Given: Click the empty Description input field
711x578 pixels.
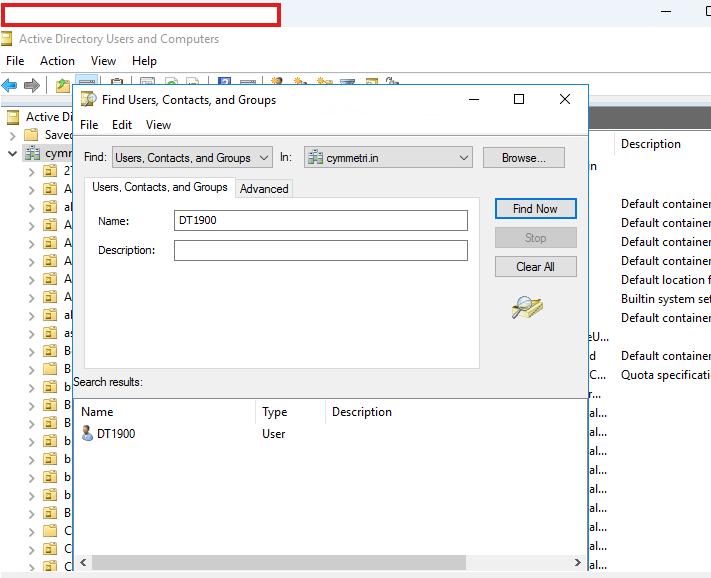Looking at the screenshot, I should point(321,250).
